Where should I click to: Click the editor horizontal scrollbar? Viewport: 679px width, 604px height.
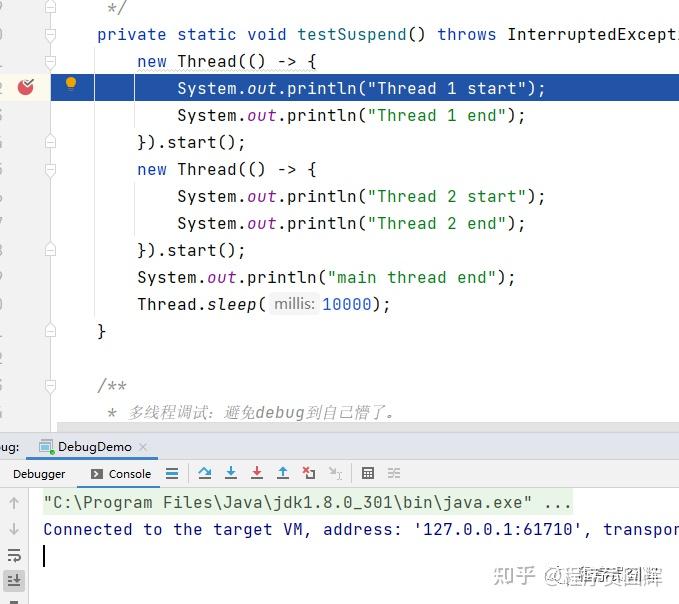pyautogui.click(x=368, y=426)
